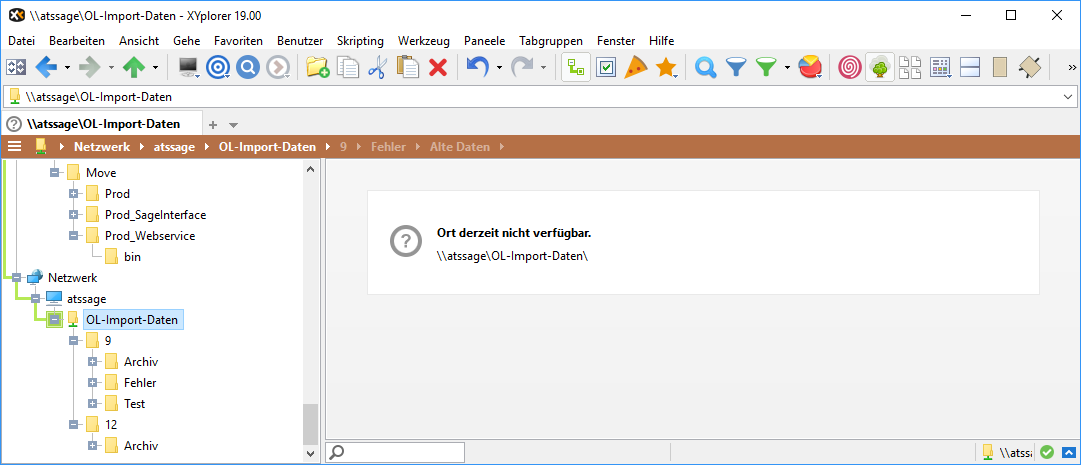Open the address bar dropdown arrow
The image size is (1081, 465).
(1067, 97)
